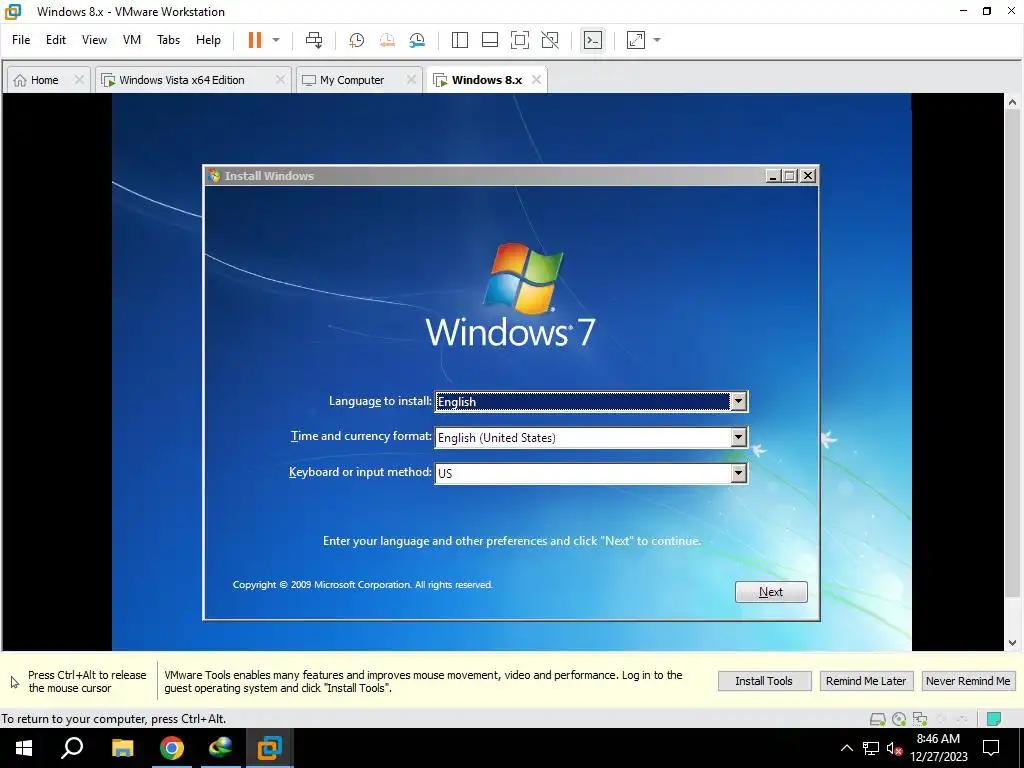Viewport: 1024px width, 768px height.
Task: Close the Home tab
Action: [x=79, y=79]
